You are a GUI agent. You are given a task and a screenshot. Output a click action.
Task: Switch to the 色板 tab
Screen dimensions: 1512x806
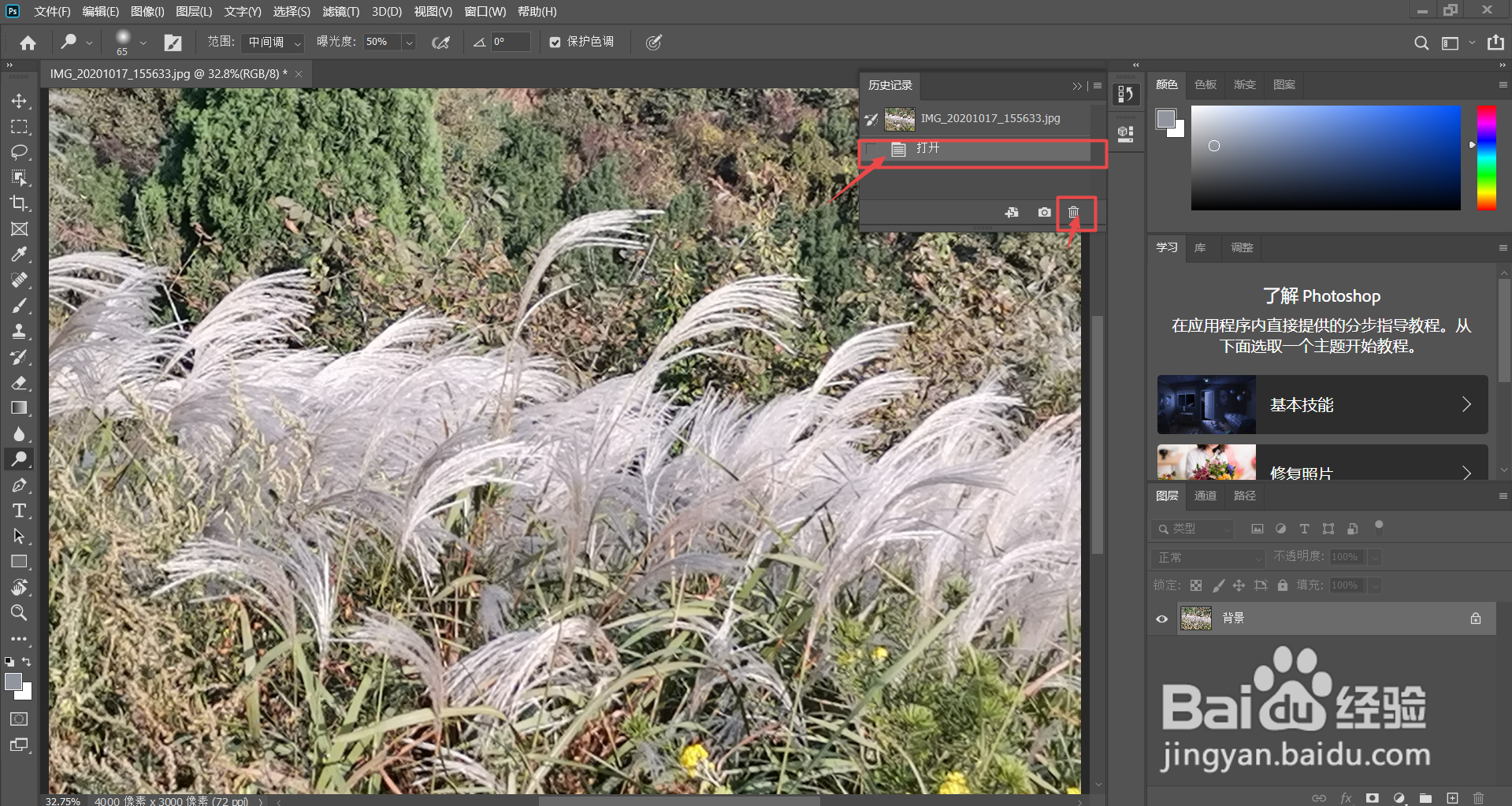pyautogui.click(x=1206, y=85)
